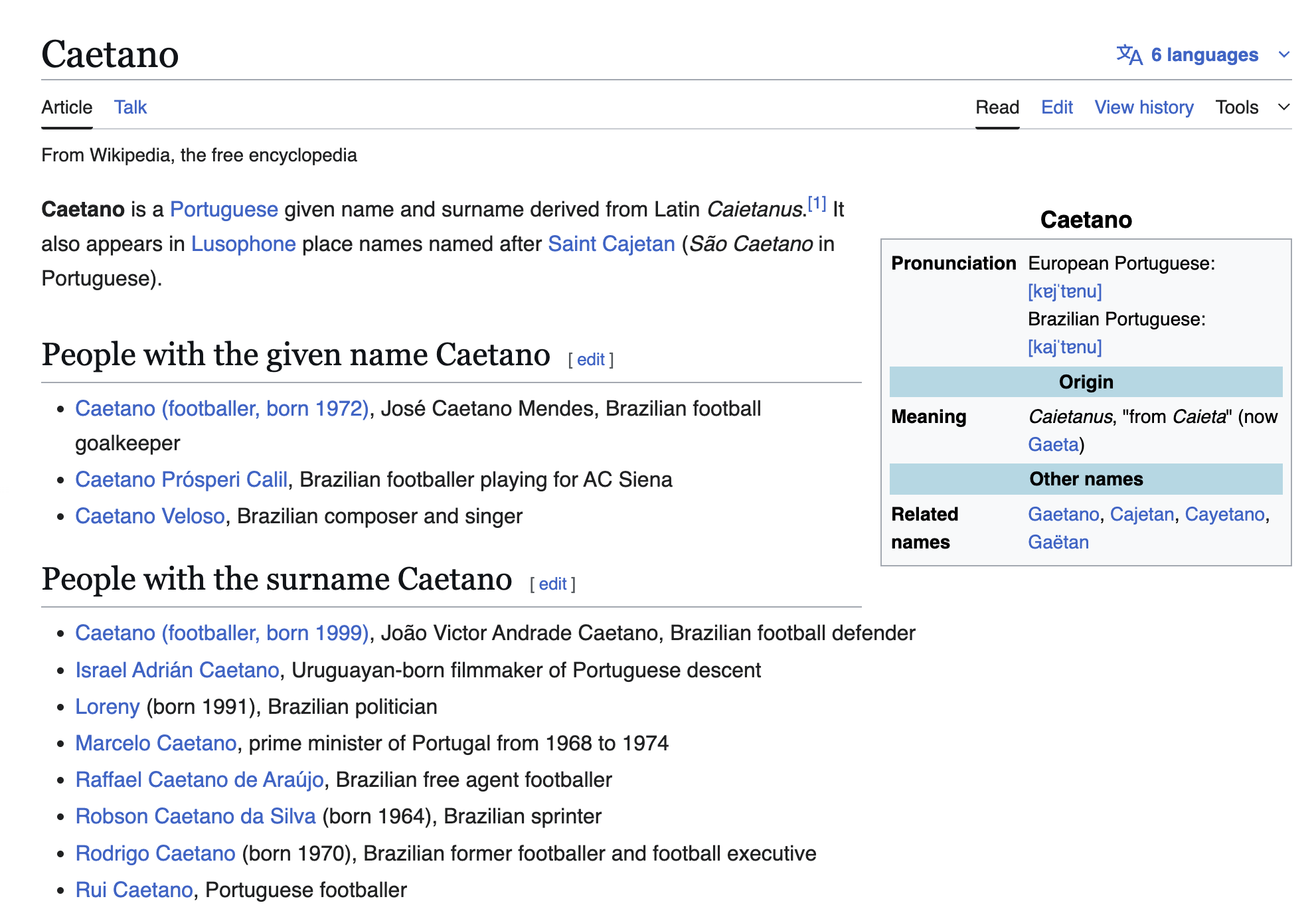Select the Article tab

point(66,107)
